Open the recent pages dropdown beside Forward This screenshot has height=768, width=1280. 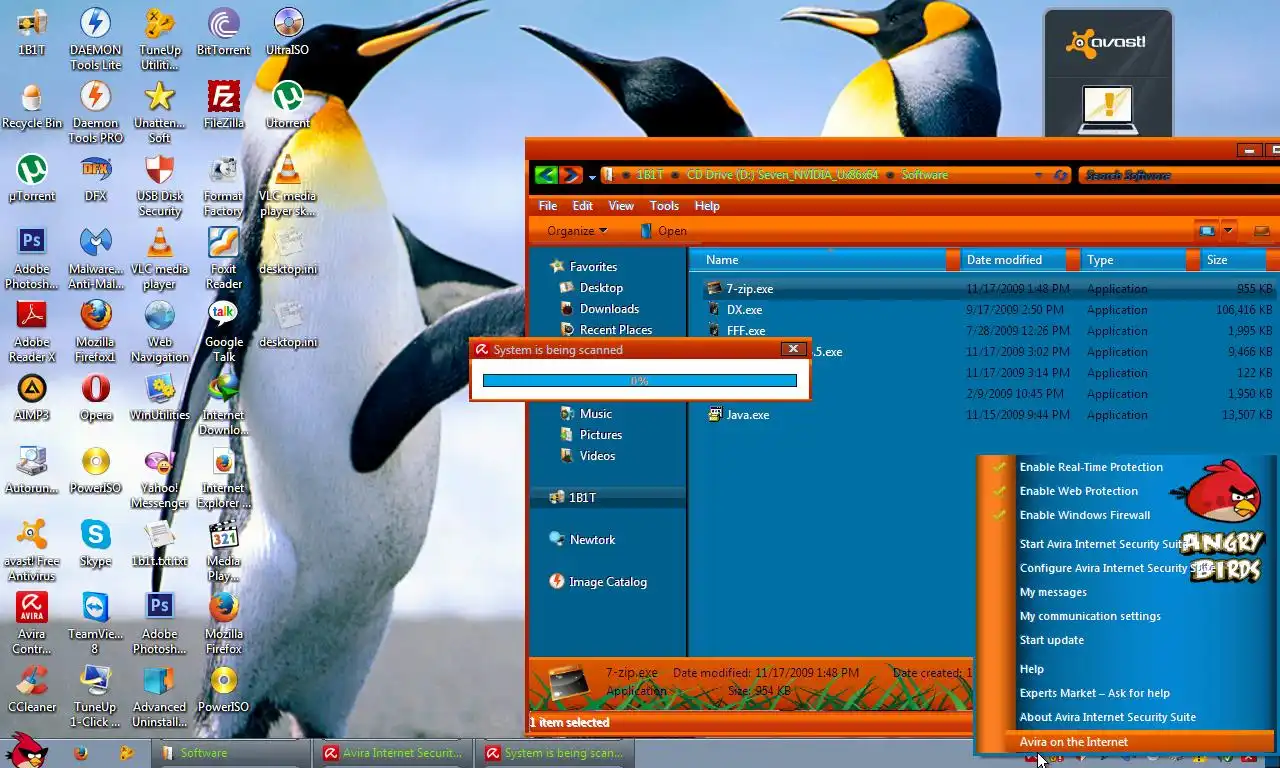coord(591,177)
